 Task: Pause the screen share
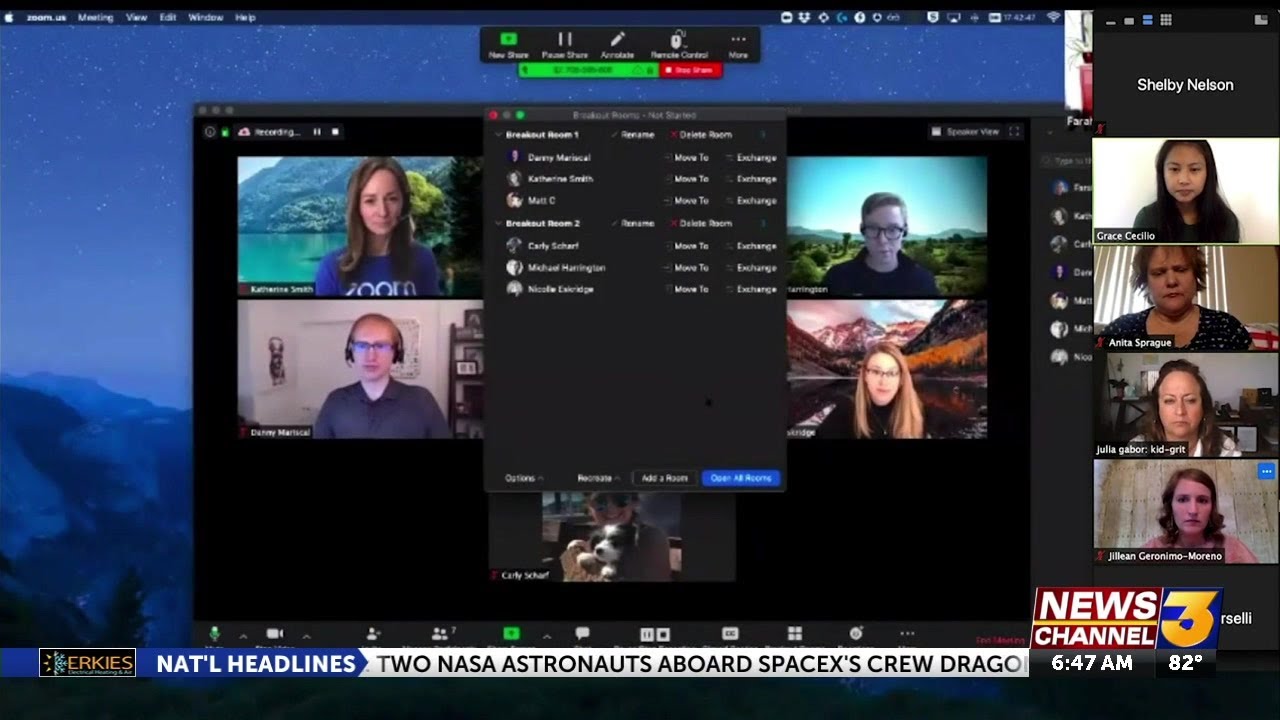point(565,45)
